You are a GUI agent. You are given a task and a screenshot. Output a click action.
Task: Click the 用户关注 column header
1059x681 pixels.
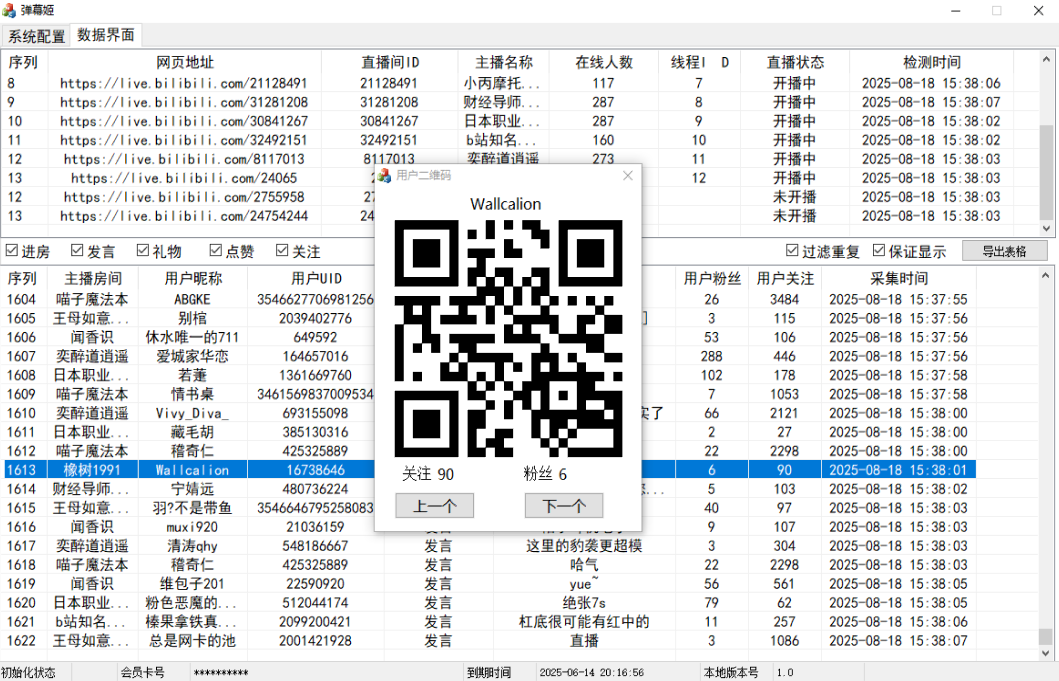(x=785, y=278)
